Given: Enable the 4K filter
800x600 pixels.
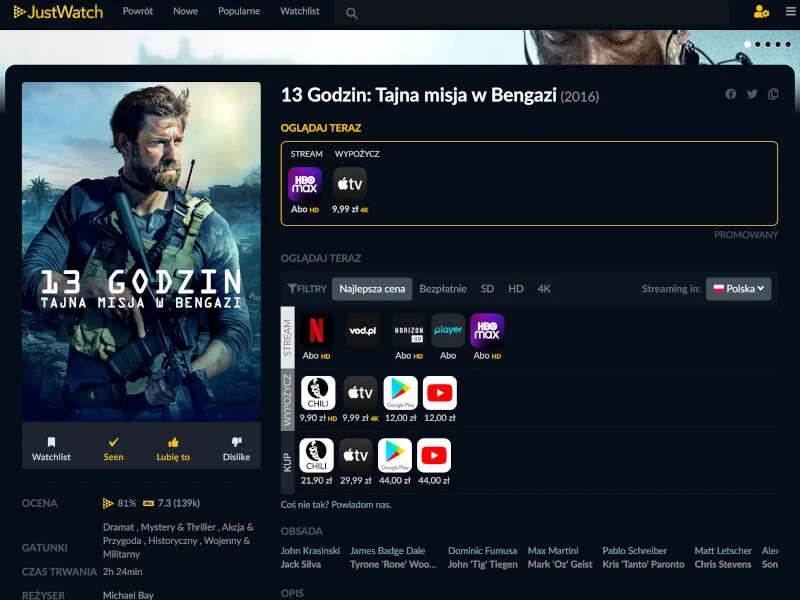Looking at the screenshot, I should pyautogui.click(x=543, y=288).
